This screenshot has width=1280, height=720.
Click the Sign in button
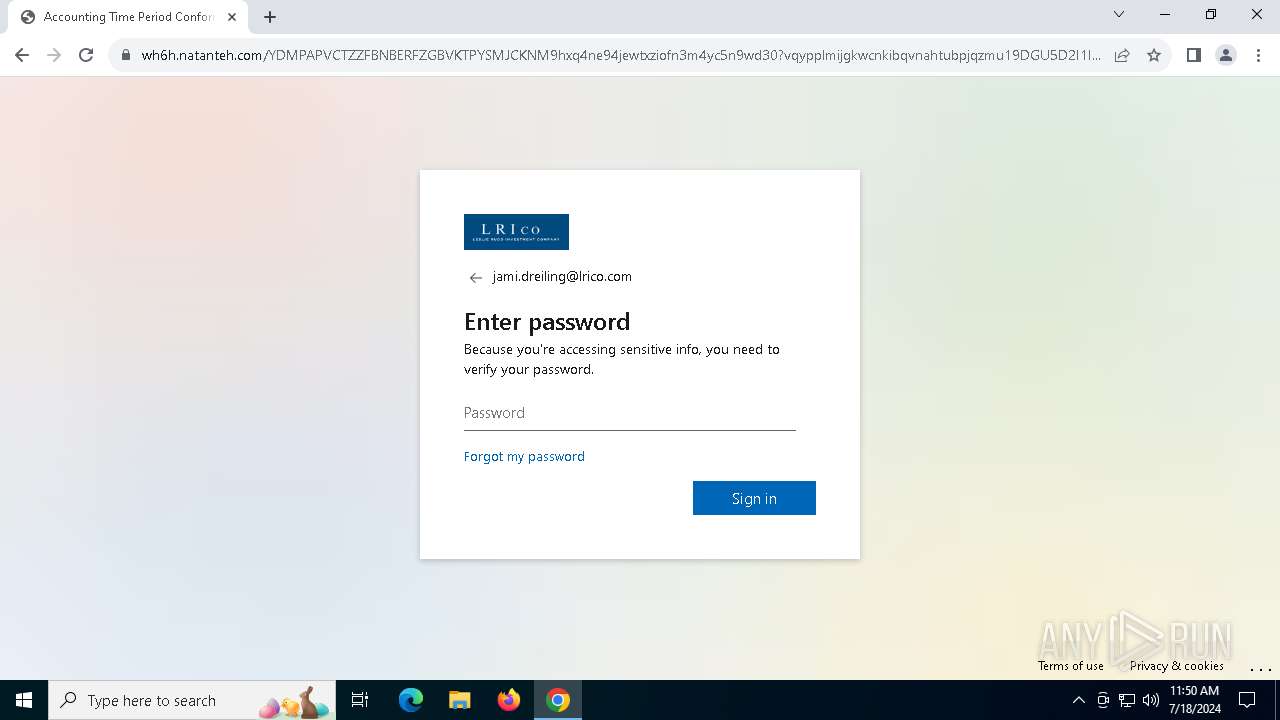point(754,498)
